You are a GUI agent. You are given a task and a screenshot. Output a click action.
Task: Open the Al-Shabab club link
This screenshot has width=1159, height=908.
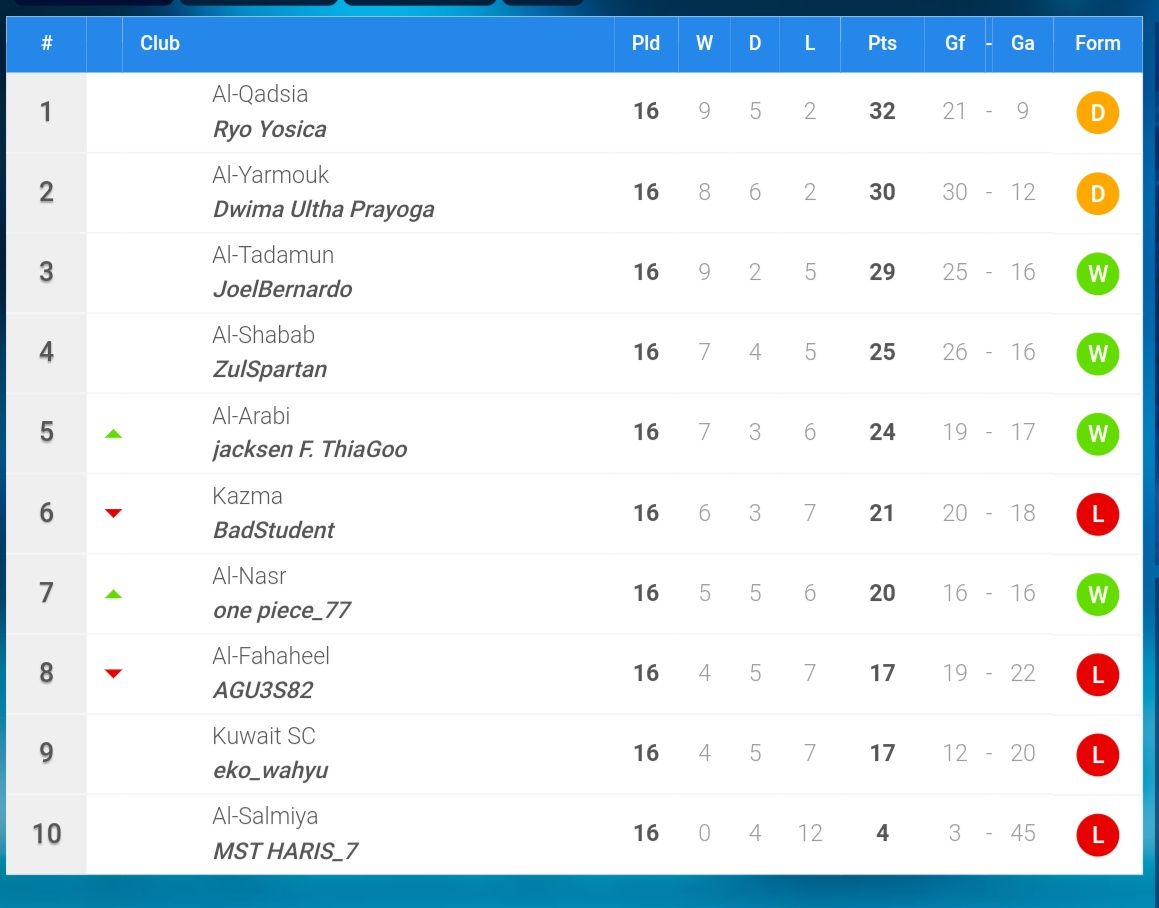pyautogui.click(x=263, y=335)
